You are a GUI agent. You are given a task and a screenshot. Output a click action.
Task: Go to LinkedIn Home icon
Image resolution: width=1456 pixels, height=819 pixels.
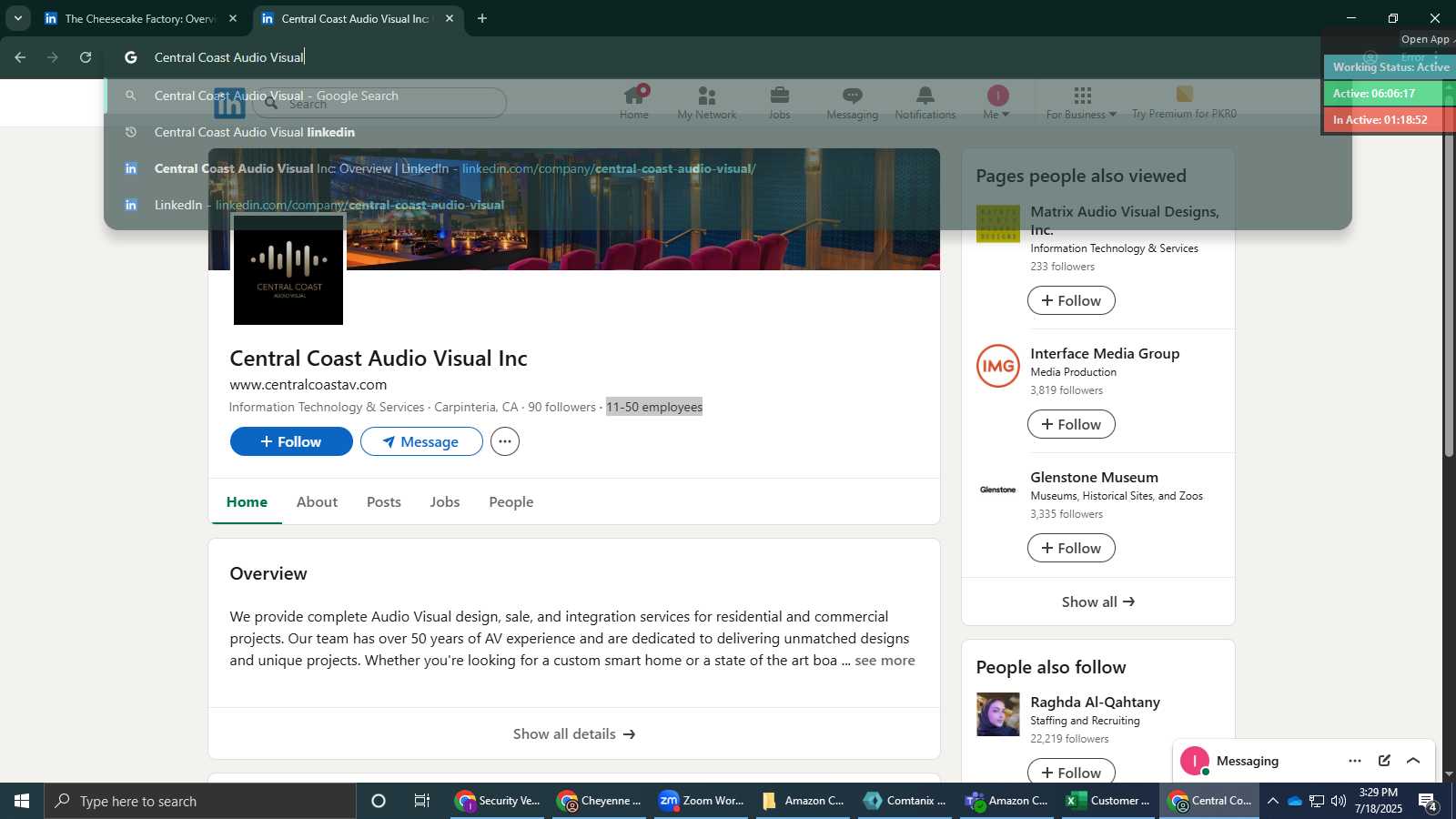click(634, 102)
